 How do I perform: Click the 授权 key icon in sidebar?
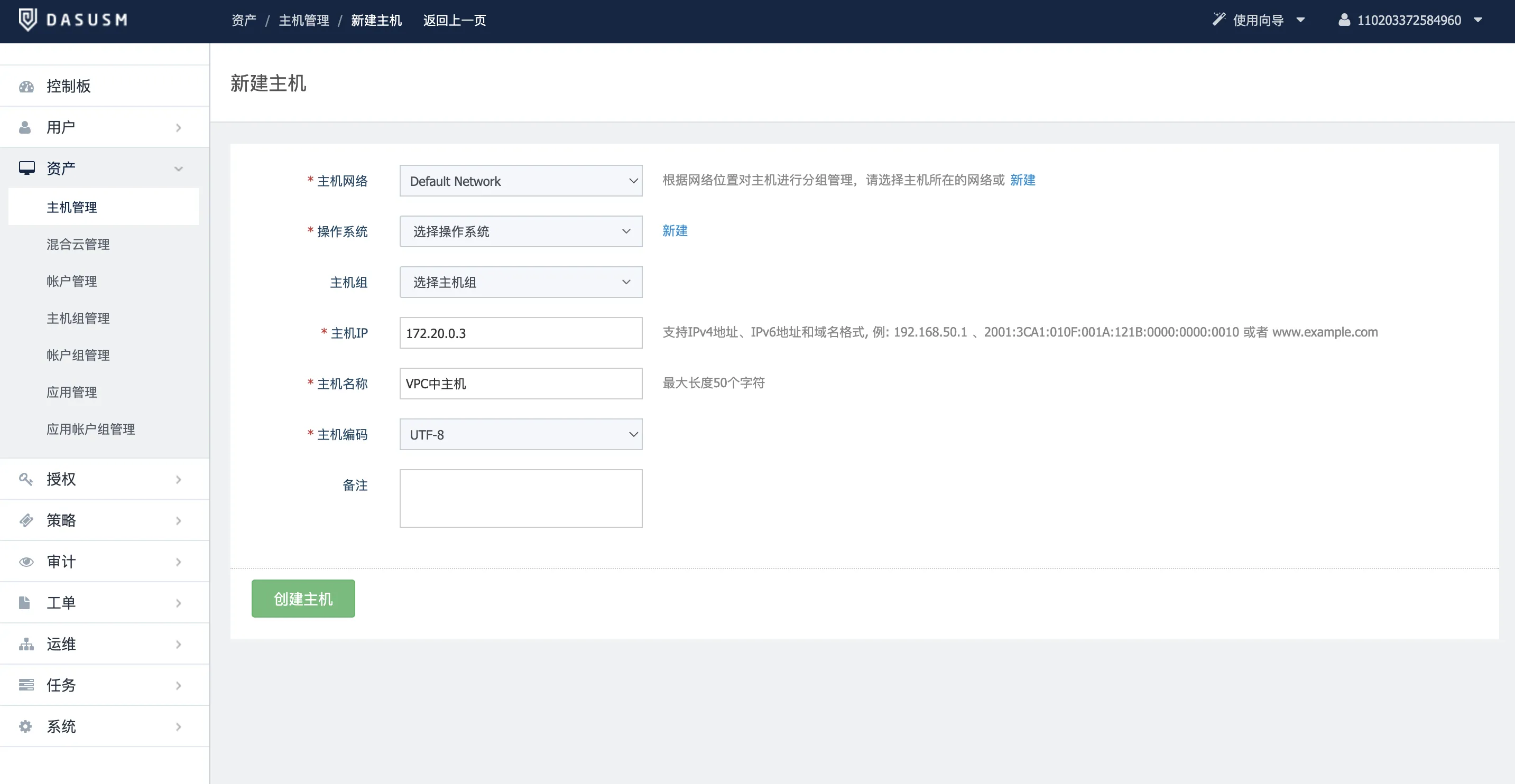pos(26,479)
